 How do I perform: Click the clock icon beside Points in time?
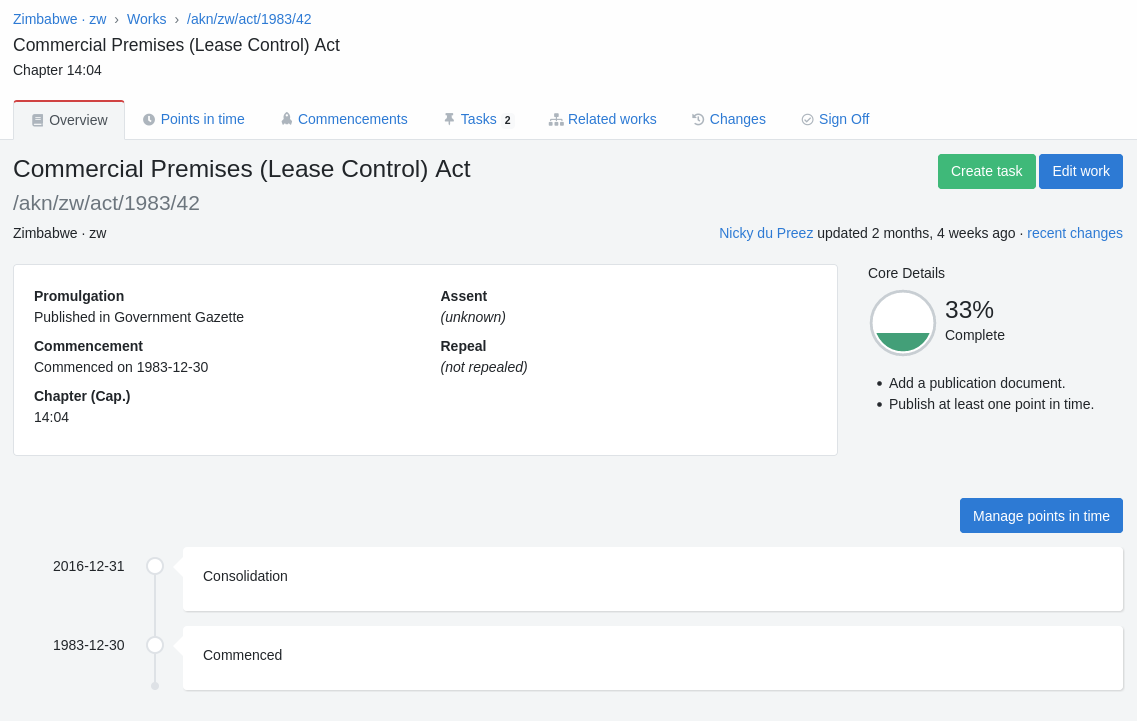pos(149,119)
